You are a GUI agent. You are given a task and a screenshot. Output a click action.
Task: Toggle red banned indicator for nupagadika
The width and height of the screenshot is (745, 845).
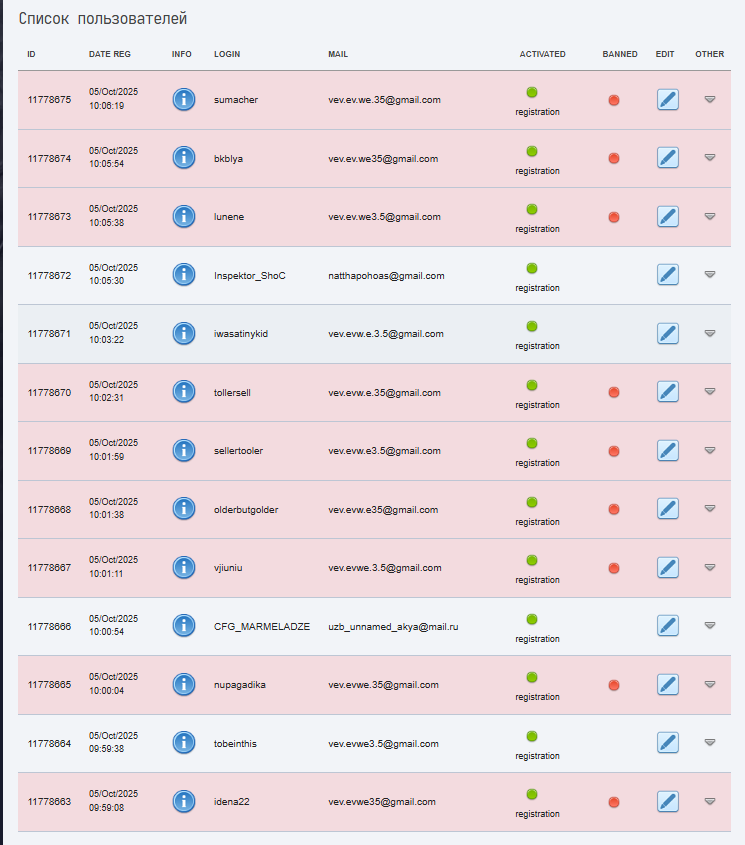pos(614,685)
